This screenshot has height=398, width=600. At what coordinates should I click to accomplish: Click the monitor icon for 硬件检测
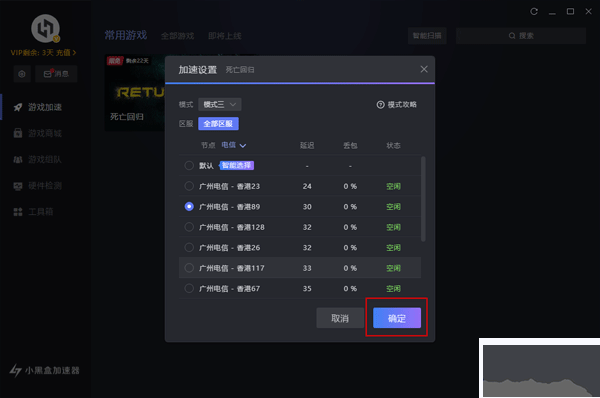(x=18, y=186)
